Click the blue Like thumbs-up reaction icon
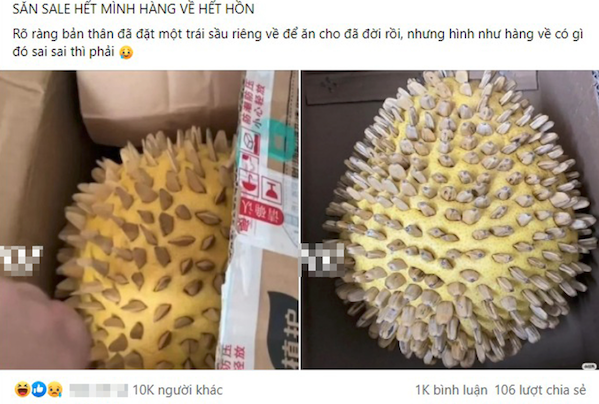 click(39, 389)
